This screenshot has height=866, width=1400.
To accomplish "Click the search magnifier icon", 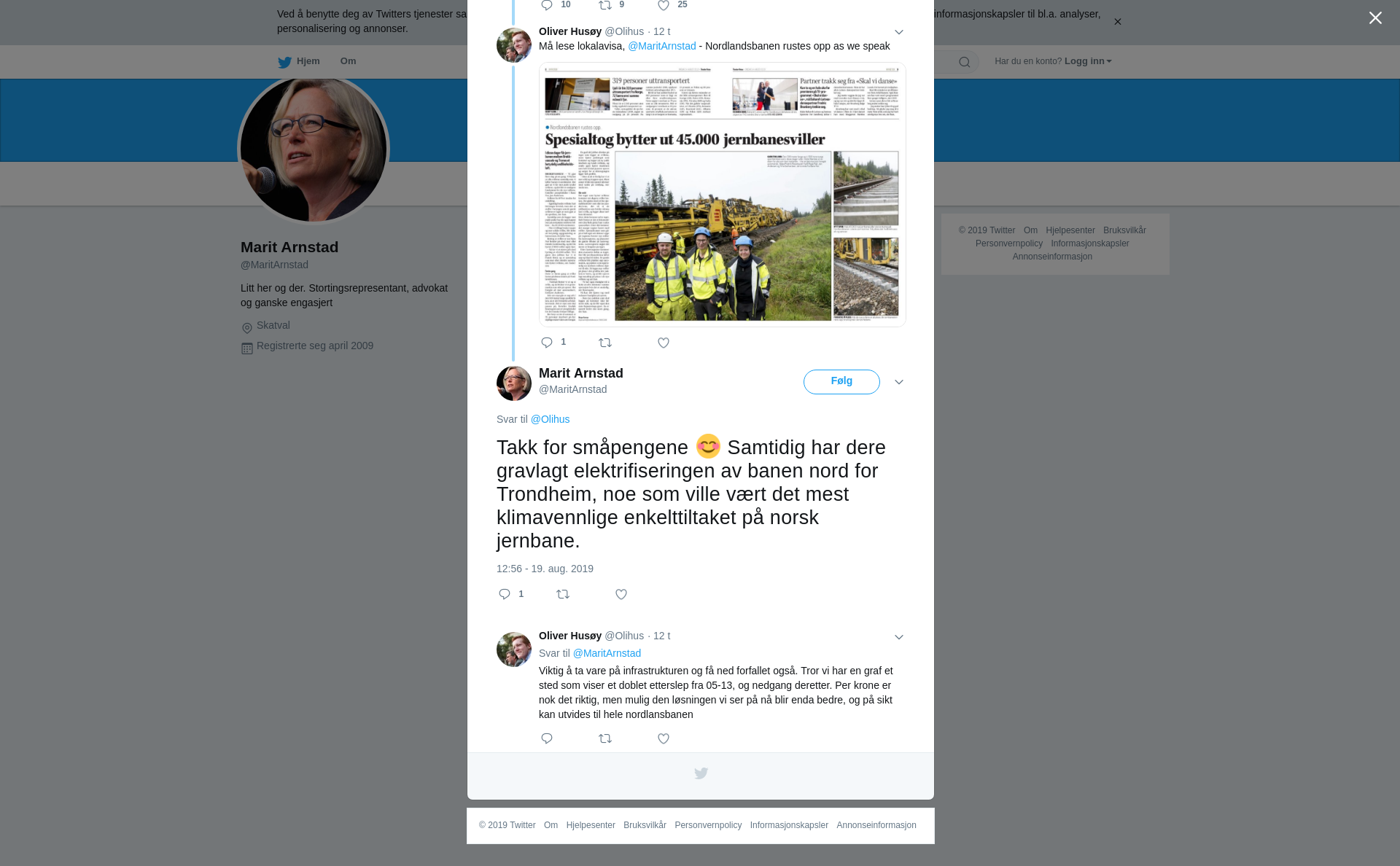I will tap(965, 62).
